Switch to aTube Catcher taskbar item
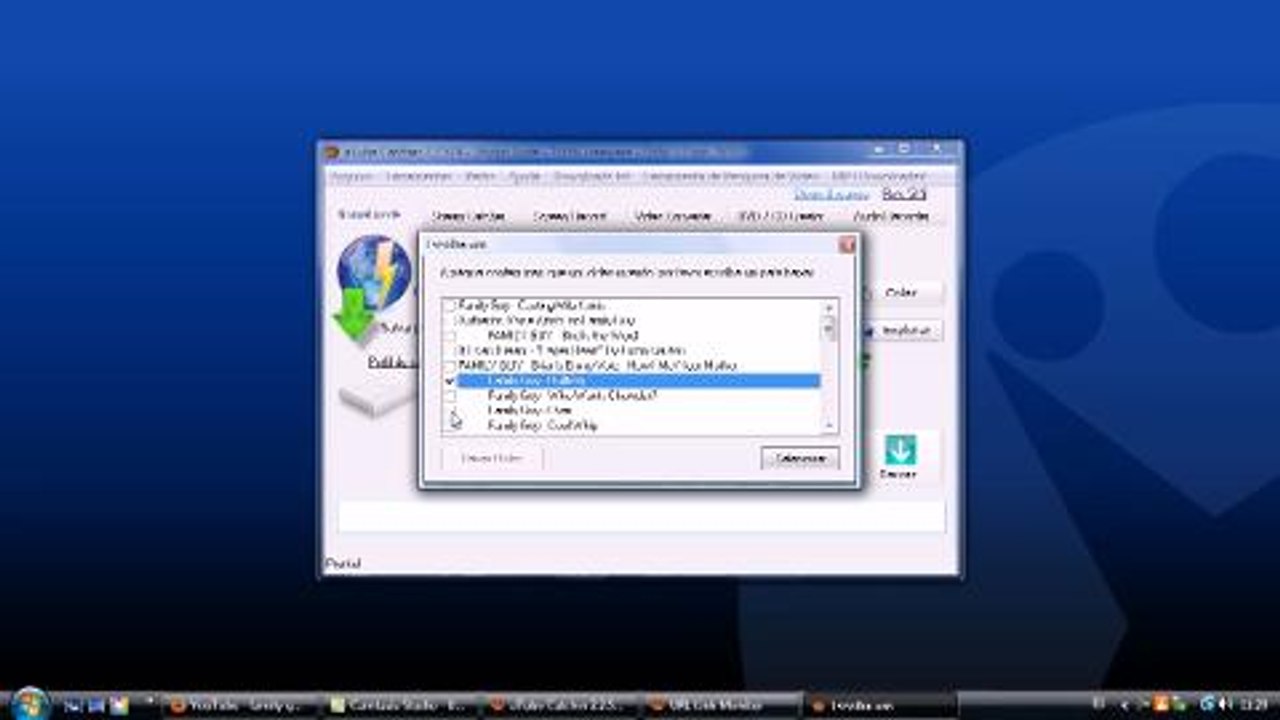 [562, 705]
